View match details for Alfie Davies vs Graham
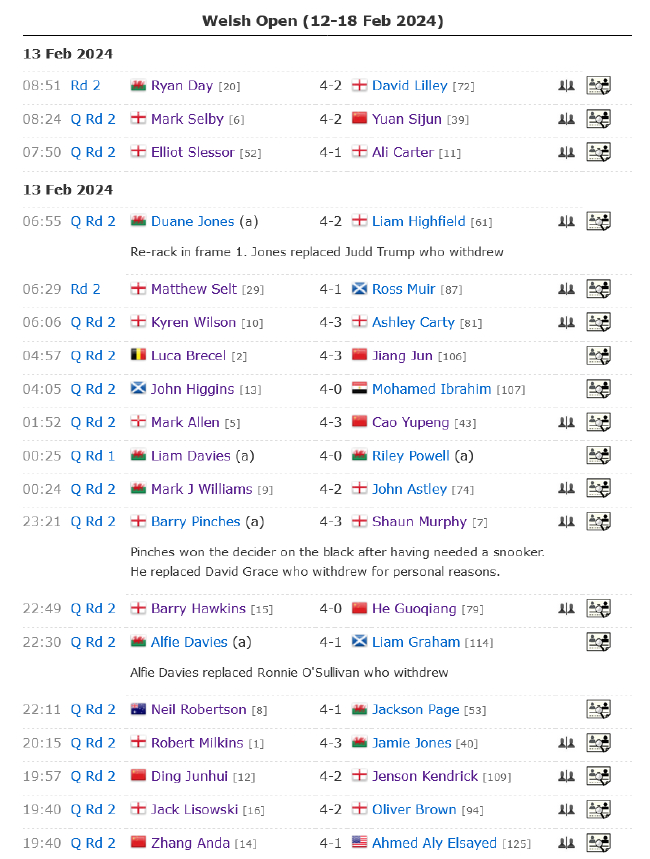The height and width of the screenshot is (859, 650). tap(598, 642)
